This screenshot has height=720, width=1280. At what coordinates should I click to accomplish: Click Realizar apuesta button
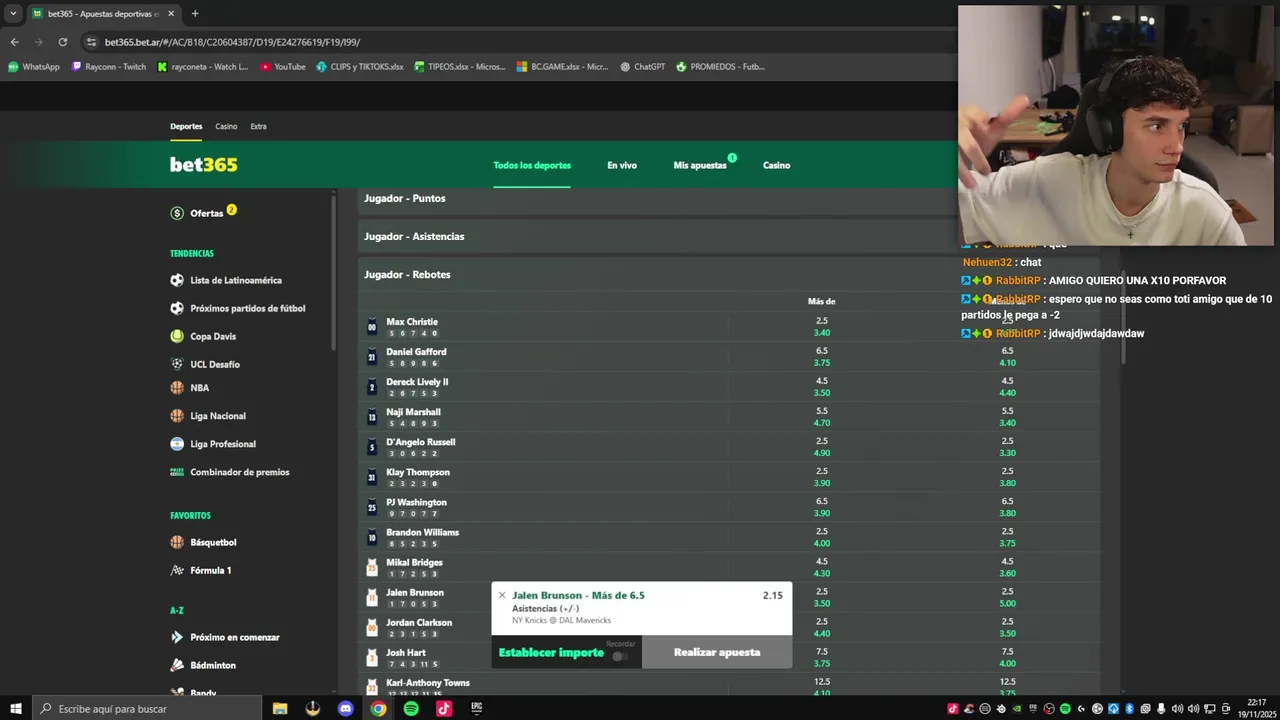717,653
